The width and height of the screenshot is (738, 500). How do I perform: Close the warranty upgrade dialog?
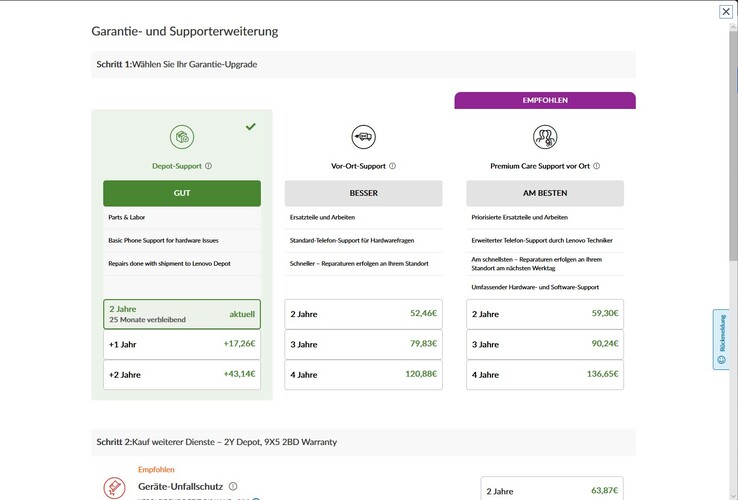pyautogui.click(x=726, y=11)
